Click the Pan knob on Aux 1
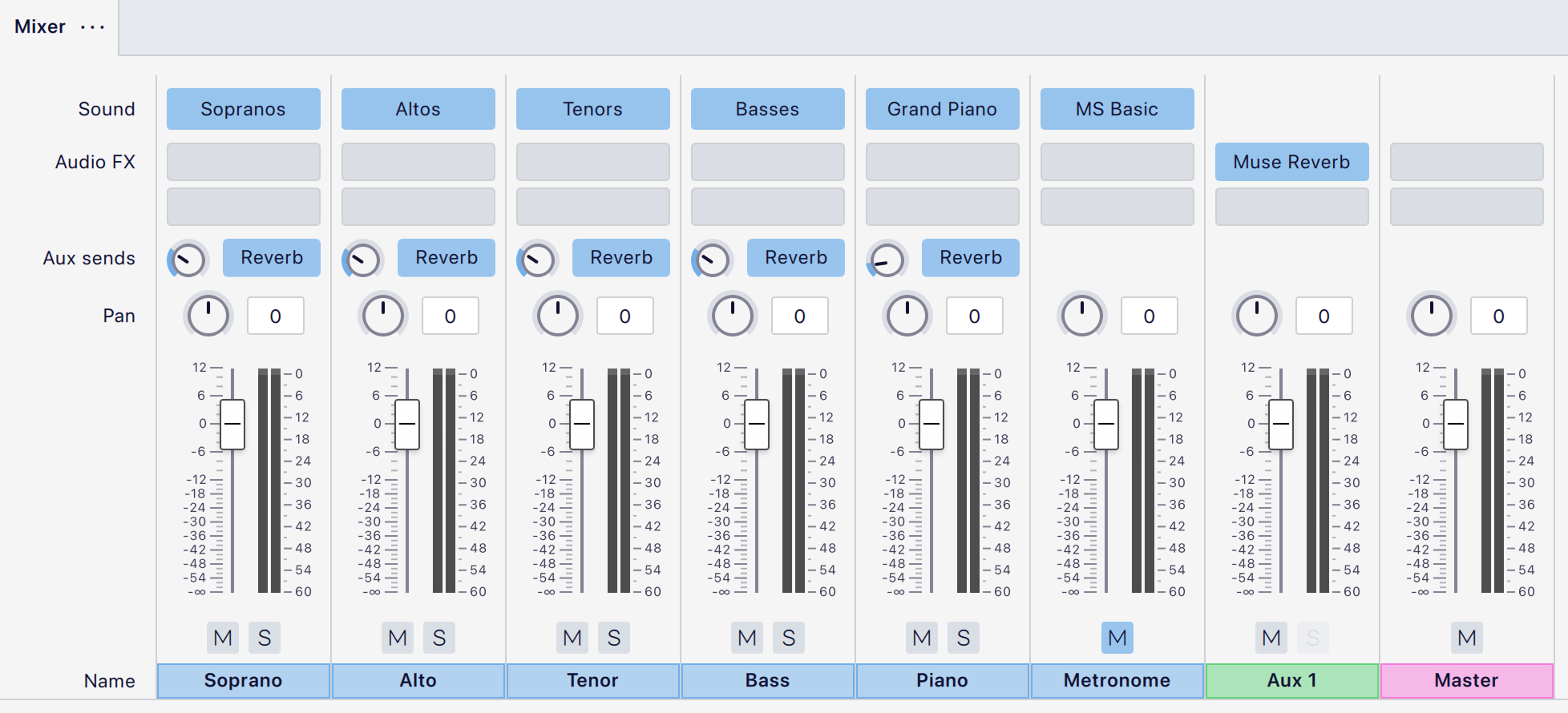Screen dimensions: 1568x713 (1256, 315)
